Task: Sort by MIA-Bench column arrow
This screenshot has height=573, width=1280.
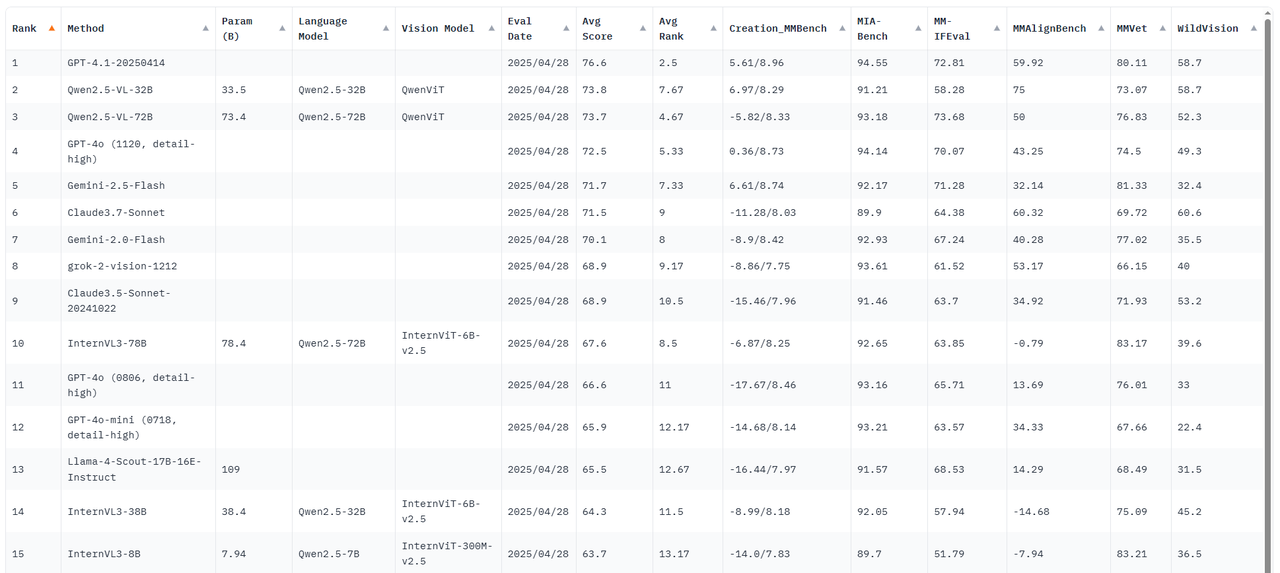Action: click(918, 28)
